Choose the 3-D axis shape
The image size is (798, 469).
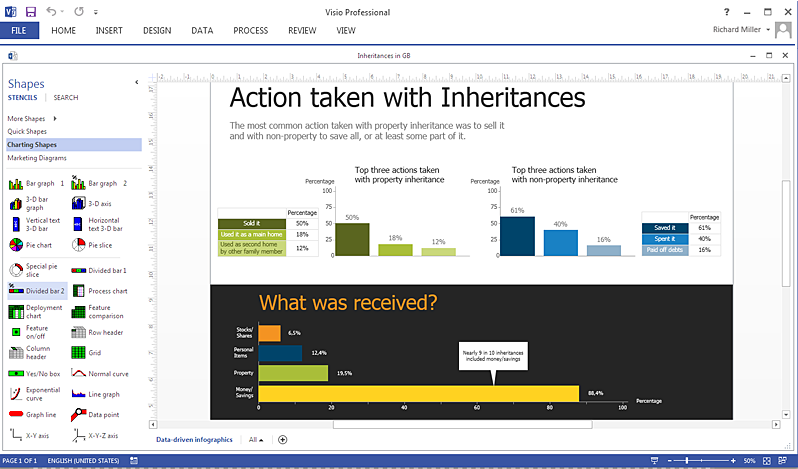pos(92,203)
